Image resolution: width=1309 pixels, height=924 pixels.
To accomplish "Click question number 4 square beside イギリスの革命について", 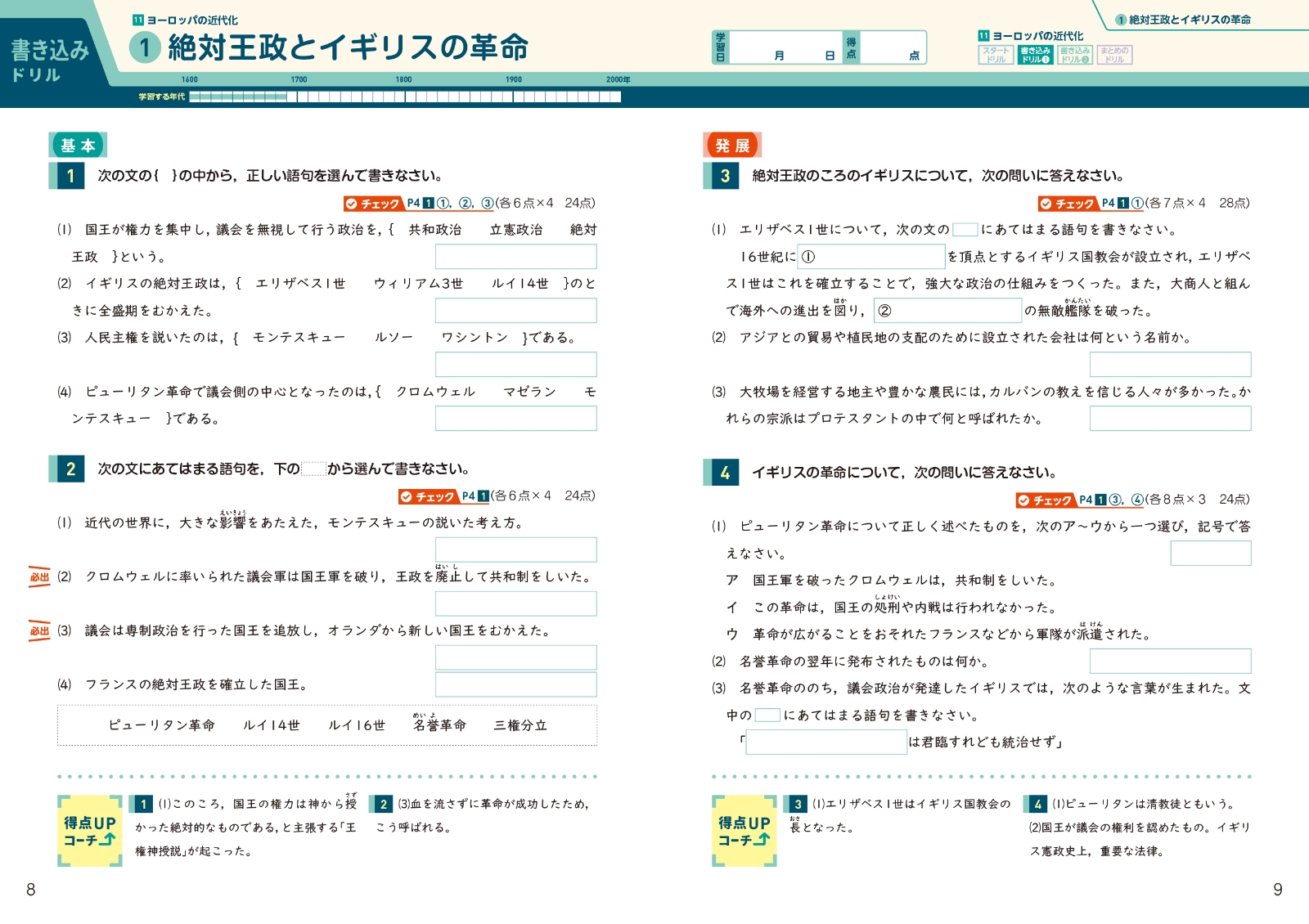I will [723, 473].
